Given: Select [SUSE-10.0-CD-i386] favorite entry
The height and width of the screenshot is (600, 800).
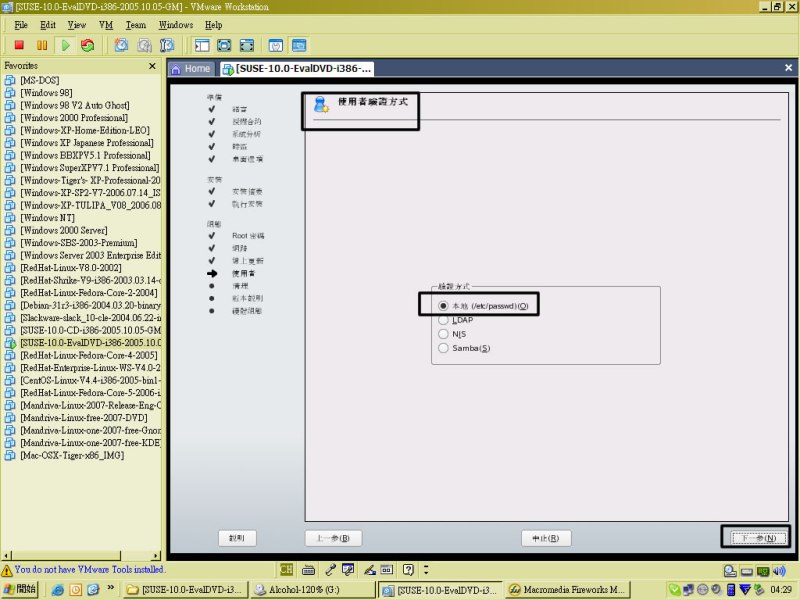Looking at the screenshot, I should click(x=90, y=330).
